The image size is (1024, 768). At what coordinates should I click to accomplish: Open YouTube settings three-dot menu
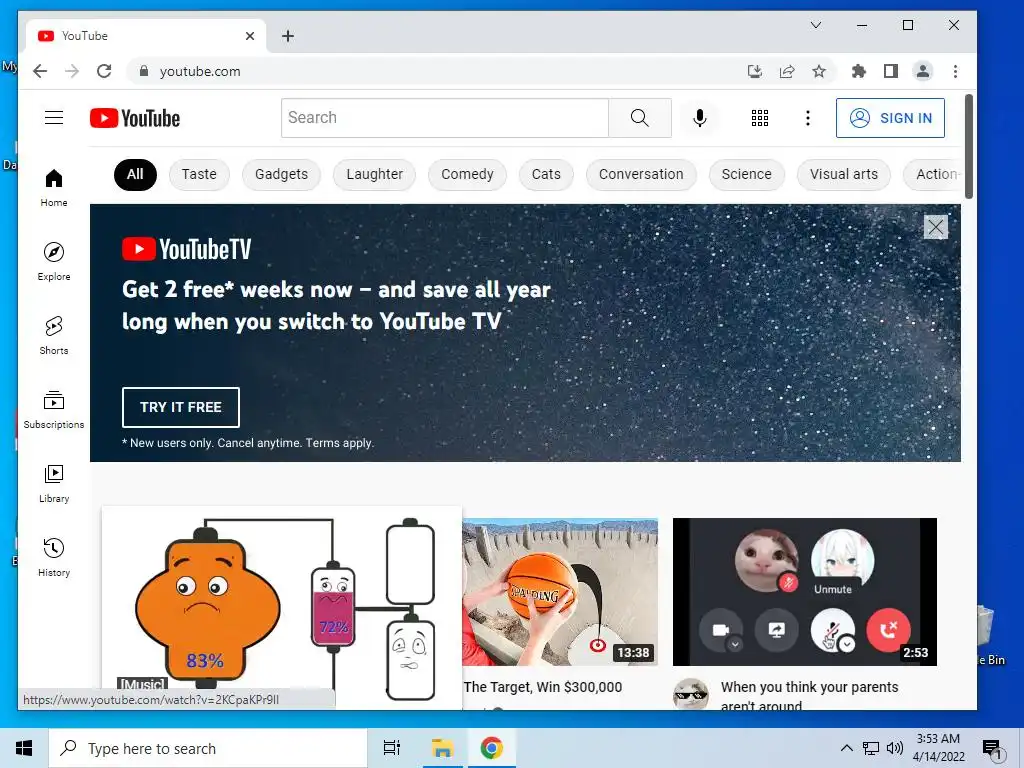click(x=808, y=118)
